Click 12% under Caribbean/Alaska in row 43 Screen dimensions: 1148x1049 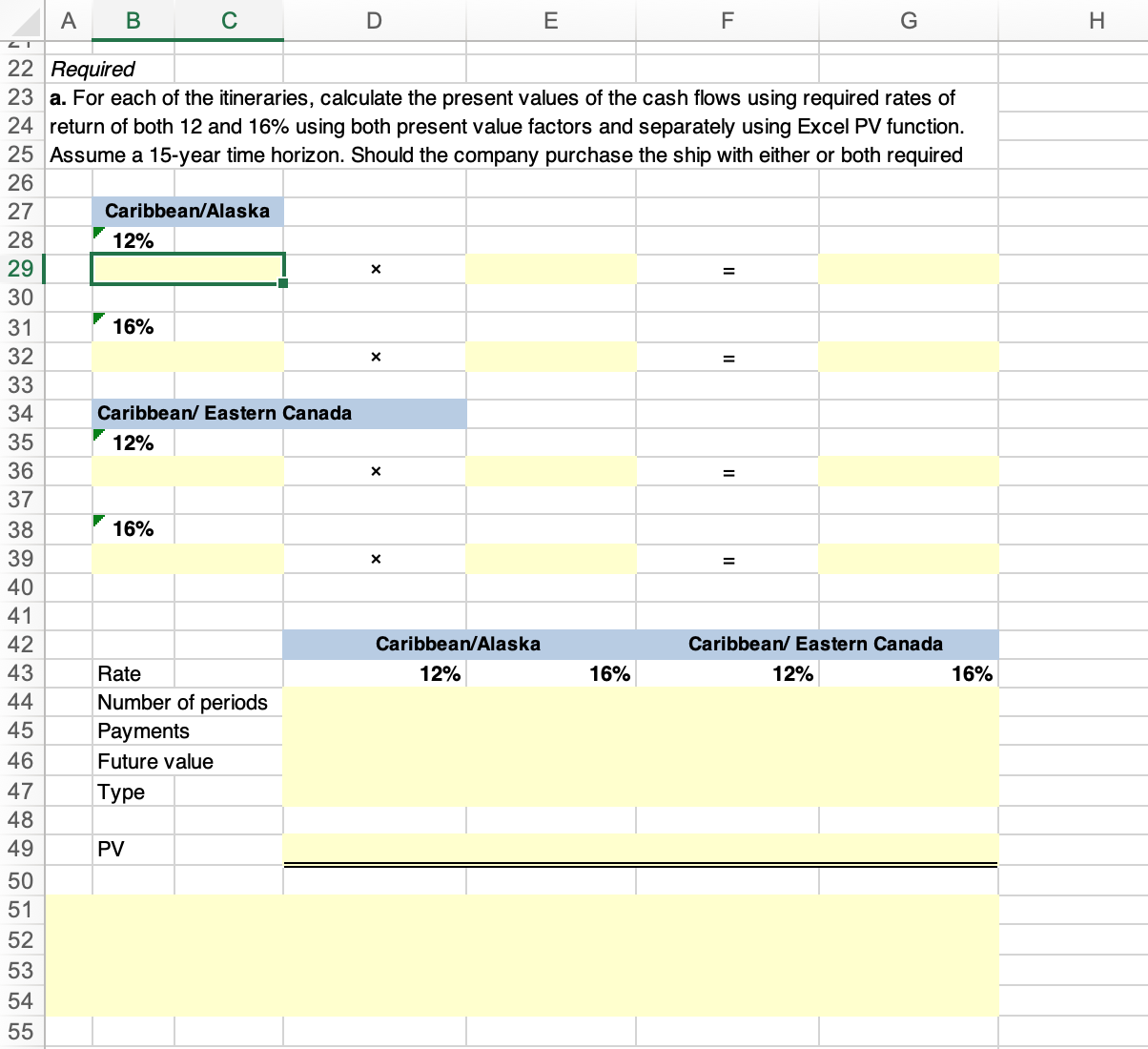click(x=441, y=674)
